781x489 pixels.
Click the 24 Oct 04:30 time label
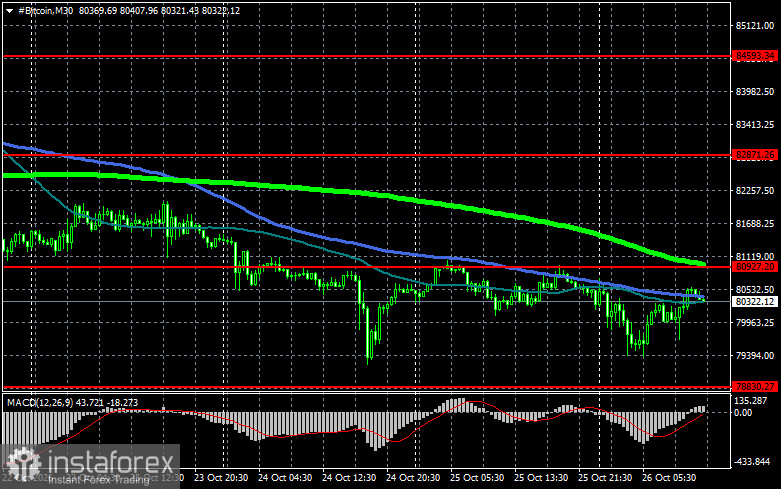point(285,478)
